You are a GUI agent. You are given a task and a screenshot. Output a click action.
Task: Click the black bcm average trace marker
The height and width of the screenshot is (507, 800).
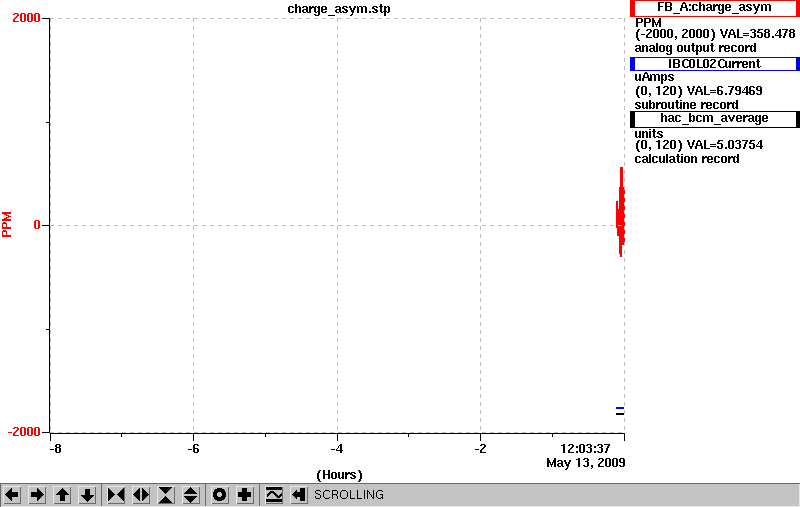620,414
